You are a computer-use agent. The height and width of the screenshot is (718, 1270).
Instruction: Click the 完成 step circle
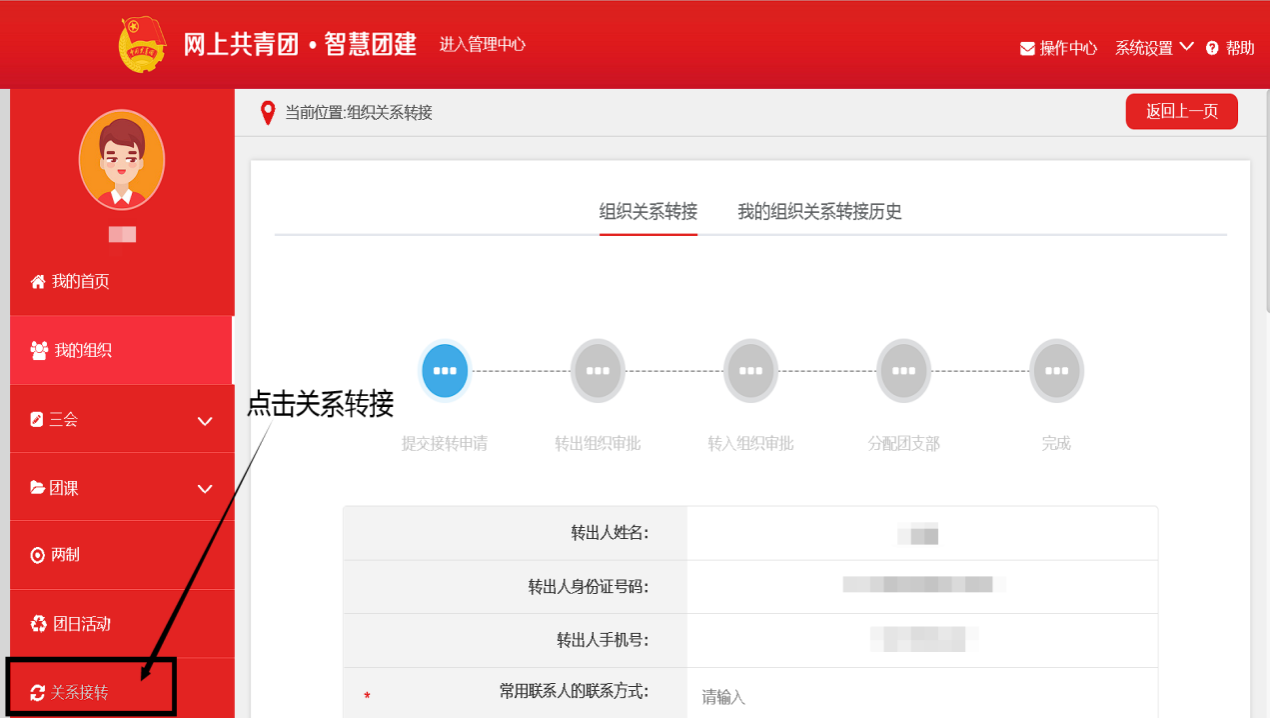click(x=1057, y=371)
